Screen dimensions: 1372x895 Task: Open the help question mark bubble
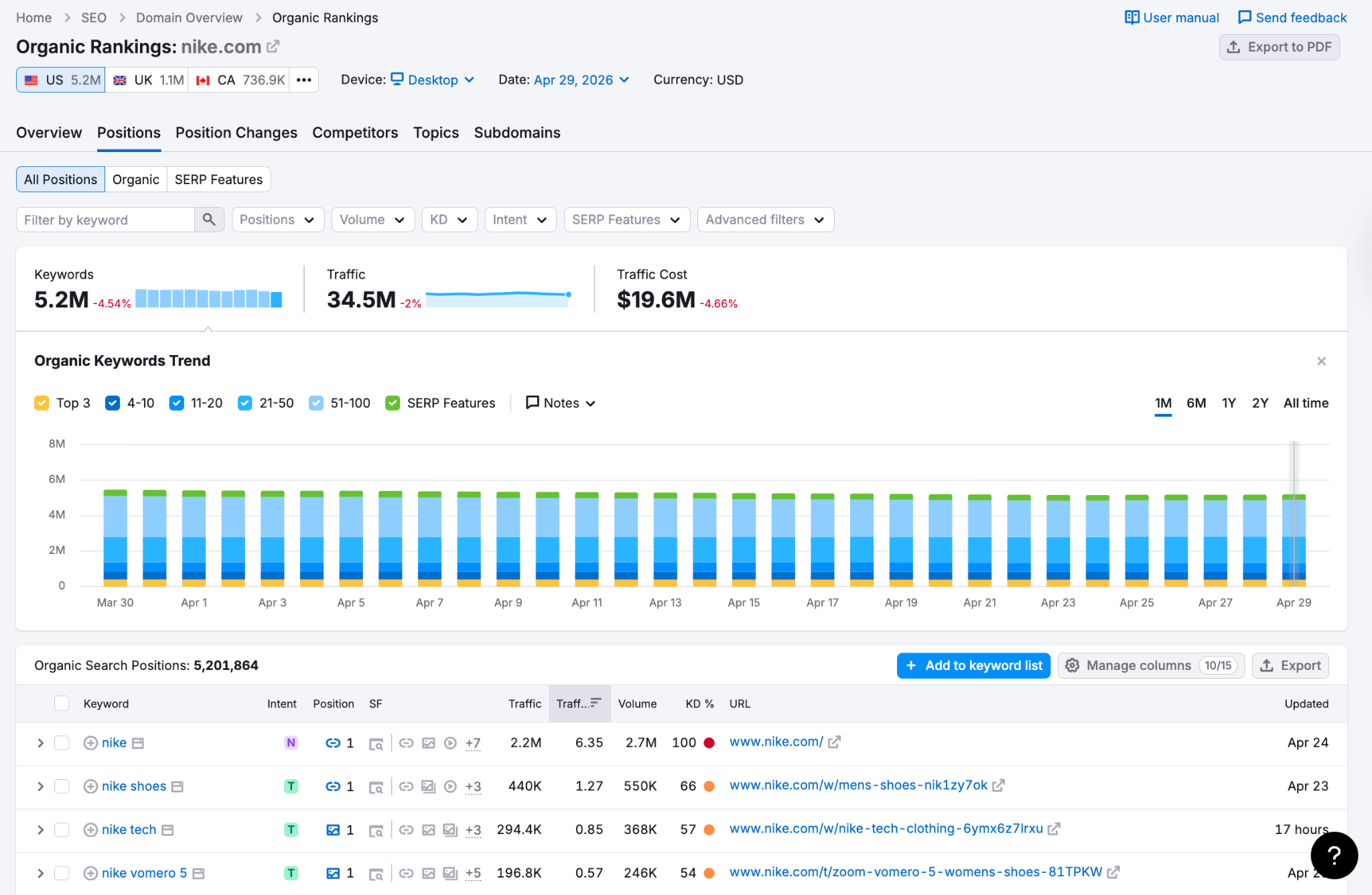(1334, 855)
